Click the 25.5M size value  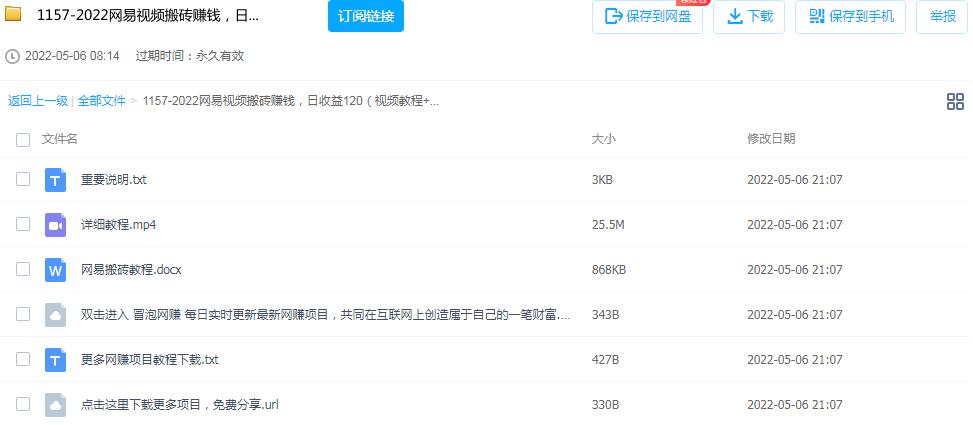click(x=608, y=225)
